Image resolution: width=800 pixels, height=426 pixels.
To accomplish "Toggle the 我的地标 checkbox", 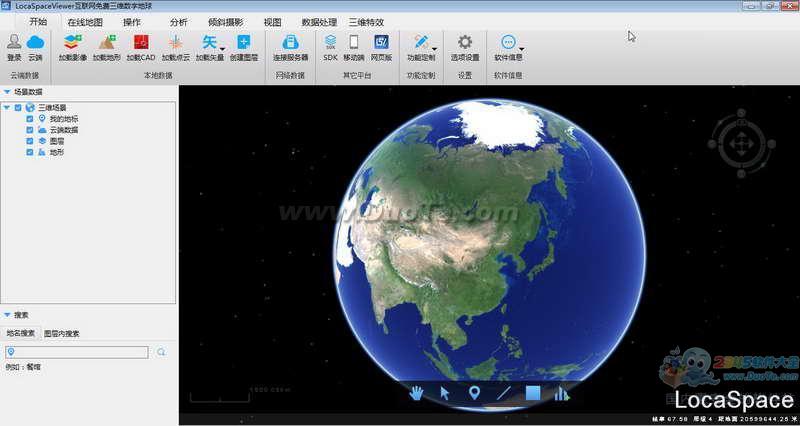I will click(30, 119).
